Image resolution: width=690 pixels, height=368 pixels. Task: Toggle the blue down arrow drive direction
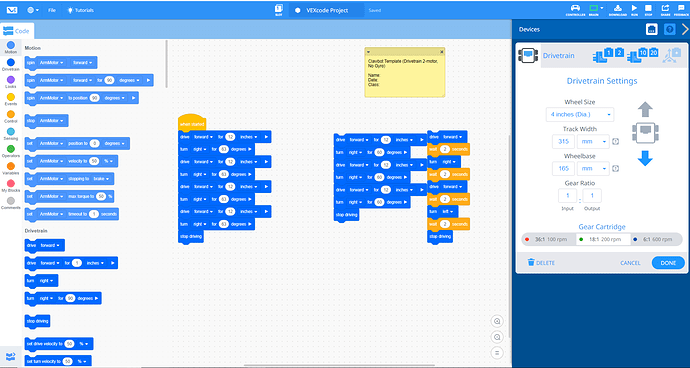pos(645,158)
